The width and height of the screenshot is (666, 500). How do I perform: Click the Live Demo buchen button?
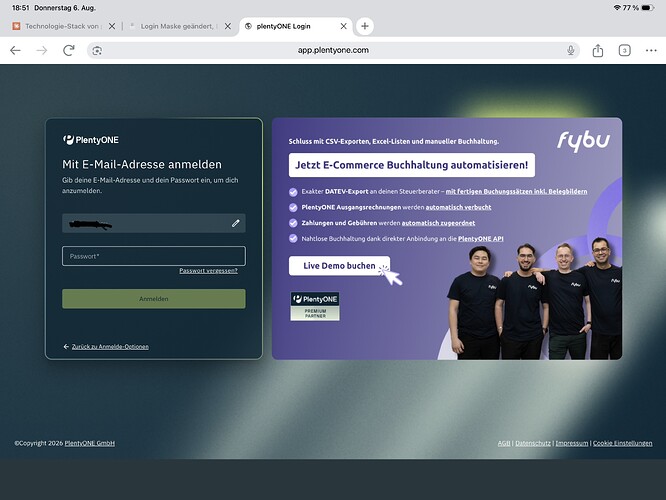click(339, 266)
